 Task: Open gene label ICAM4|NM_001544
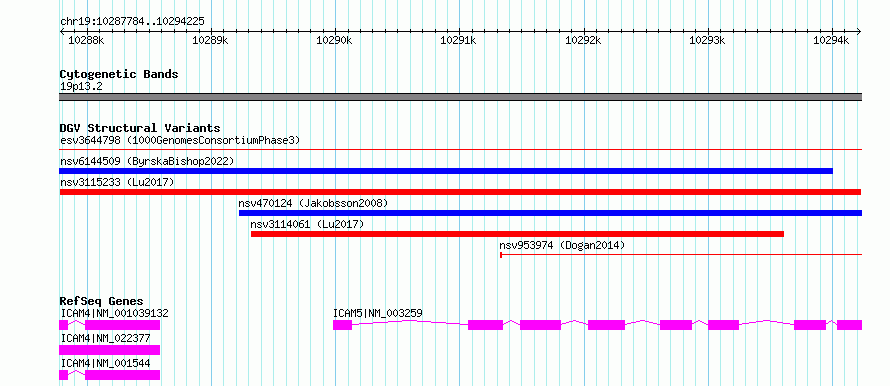[105, 363]
